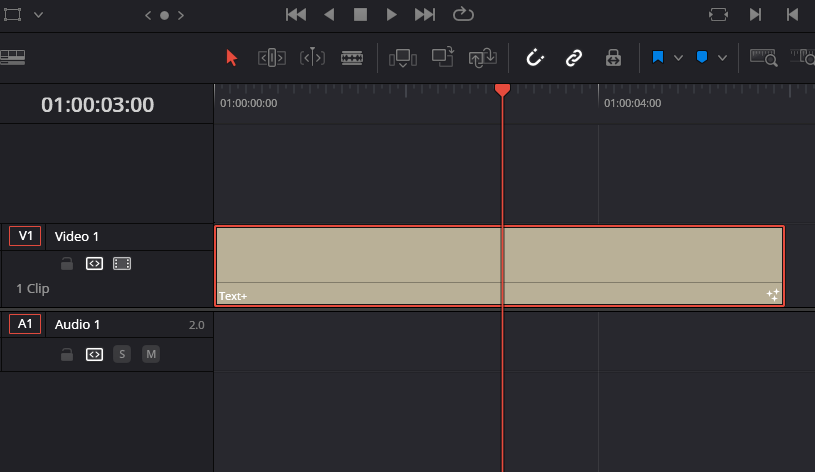The width and height of the screenshot is (815, 472).
Task: Click the Insert Clip button
Action: 403,58
